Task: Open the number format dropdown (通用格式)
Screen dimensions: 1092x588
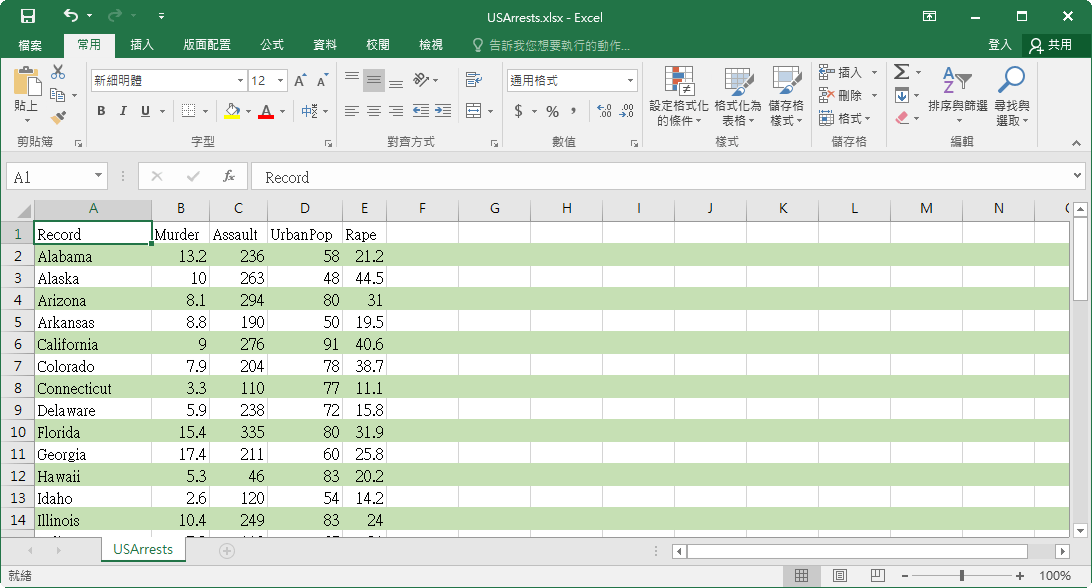Action: click(x=630, y=81)
